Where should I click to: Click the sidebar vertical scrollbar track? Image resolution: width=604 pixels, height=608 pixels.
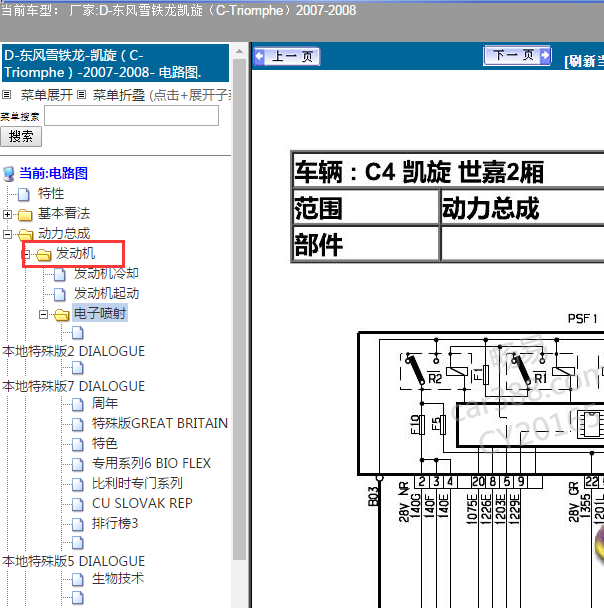click(x=240, y=309)
